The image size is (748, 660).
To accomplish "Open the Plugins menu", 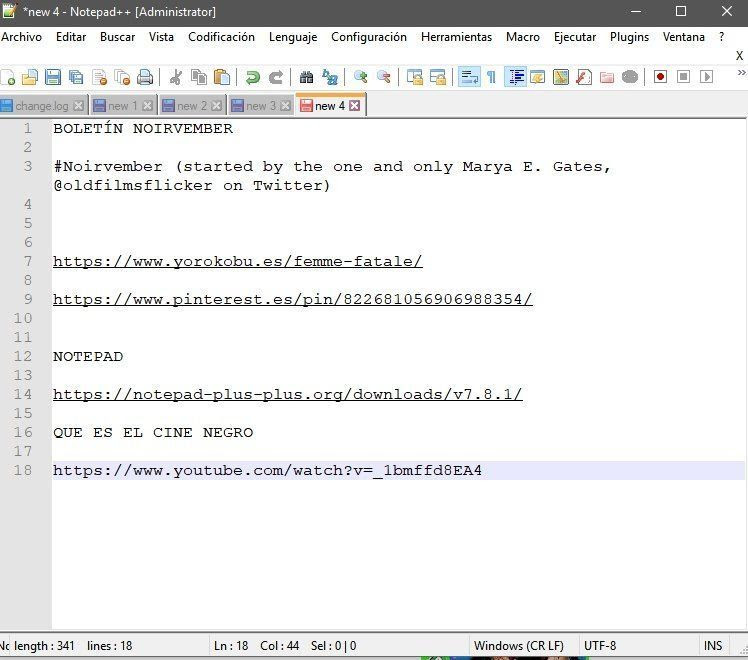I will (629, 37).
